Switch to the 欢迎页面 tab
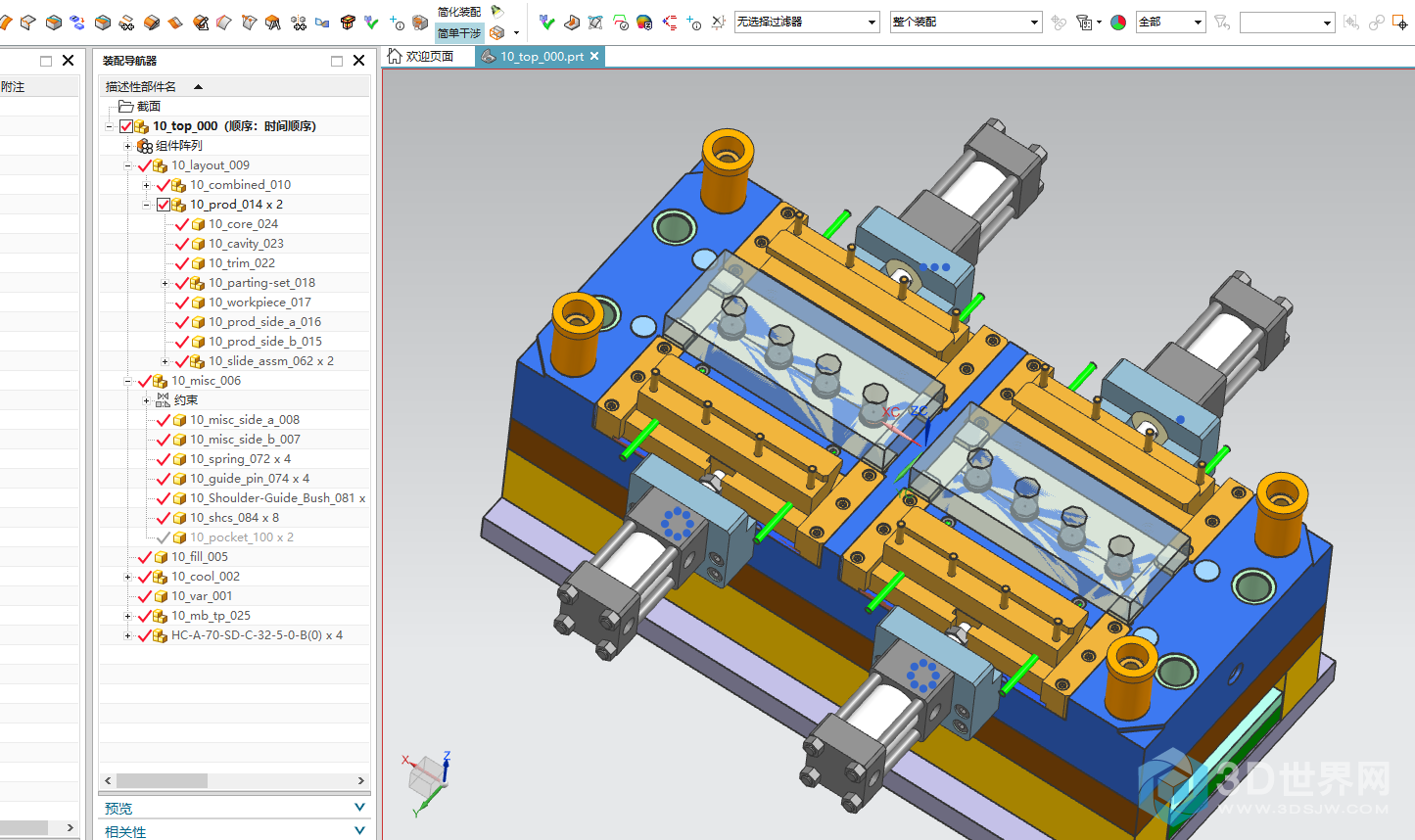 point(429,56)
